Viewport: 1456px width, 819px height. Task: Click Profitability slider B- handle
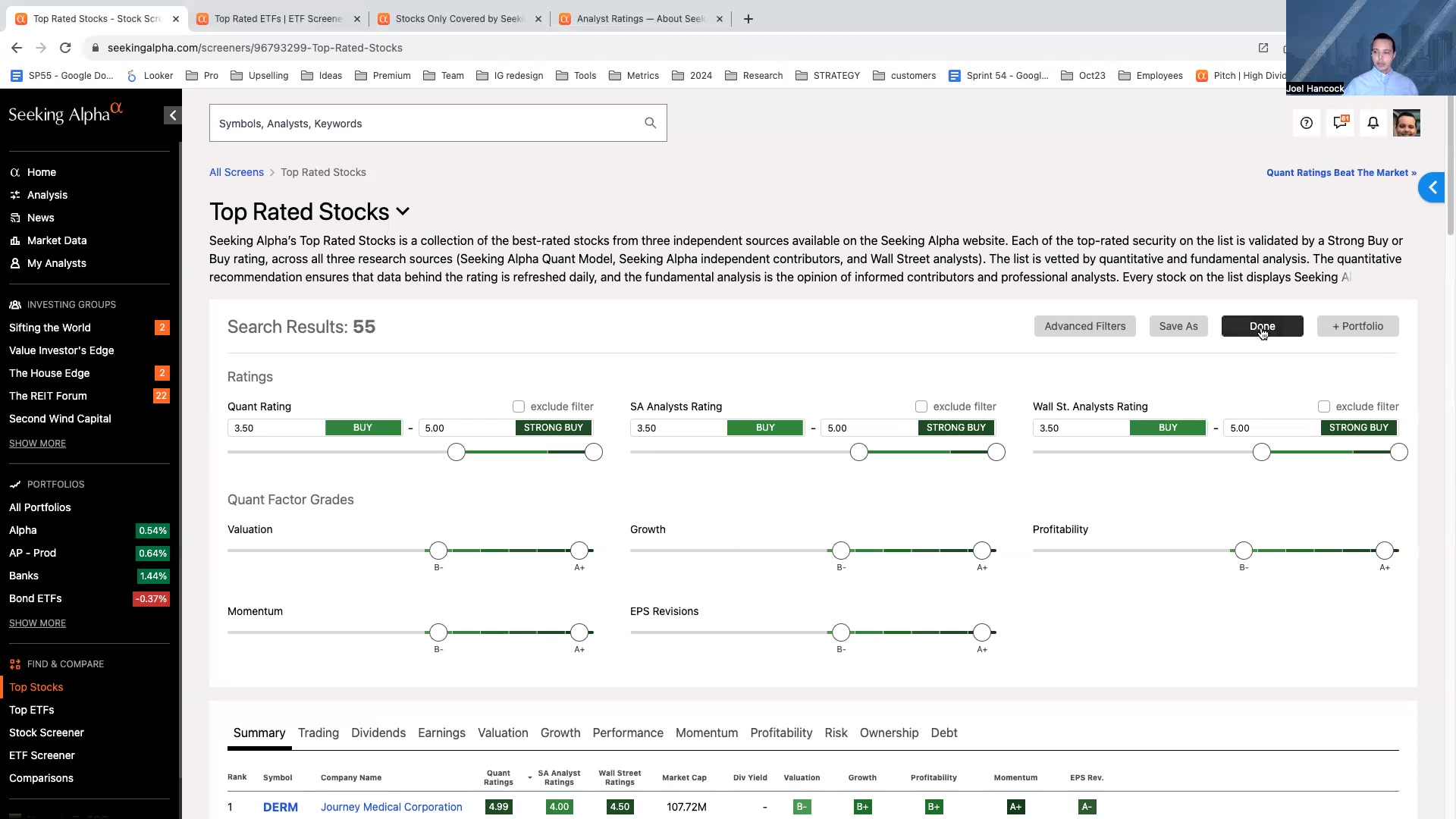pyautogui.click(x=1244, y=551)
